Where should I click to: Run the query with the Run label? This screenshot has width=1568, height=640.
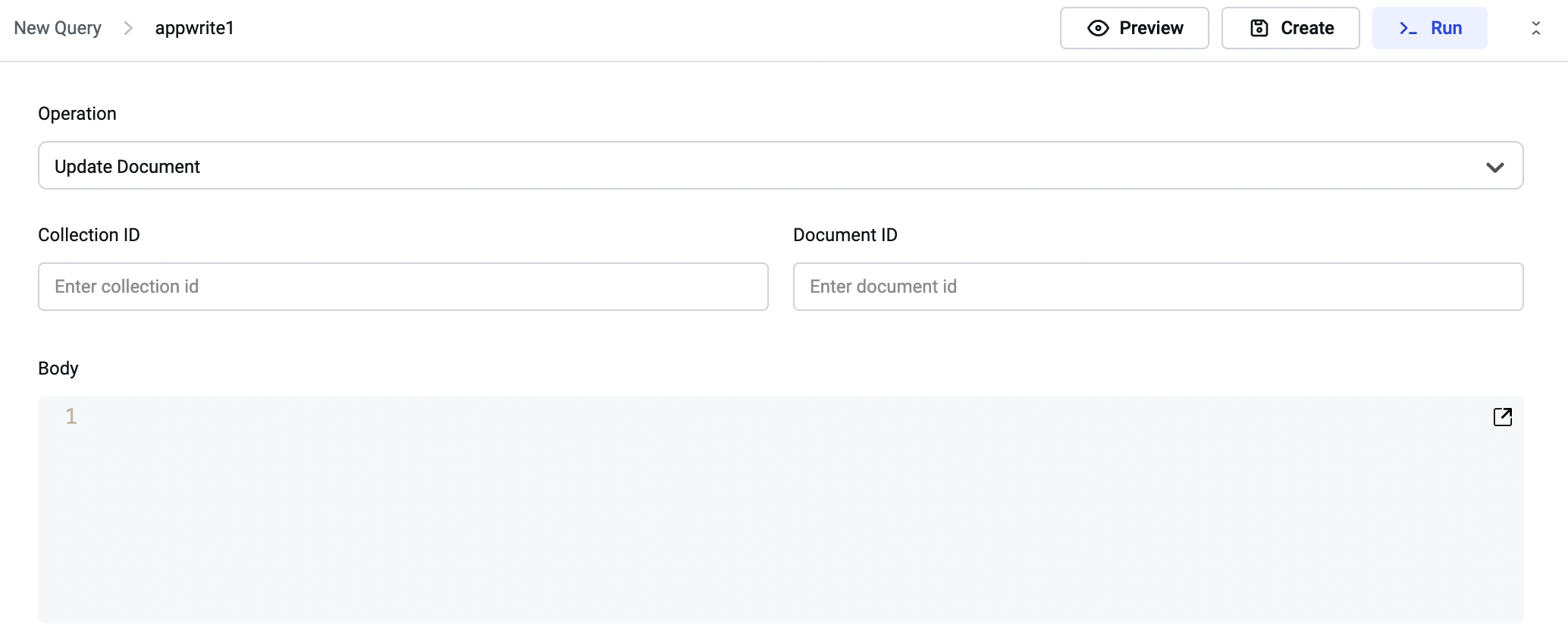point(1446,28)
